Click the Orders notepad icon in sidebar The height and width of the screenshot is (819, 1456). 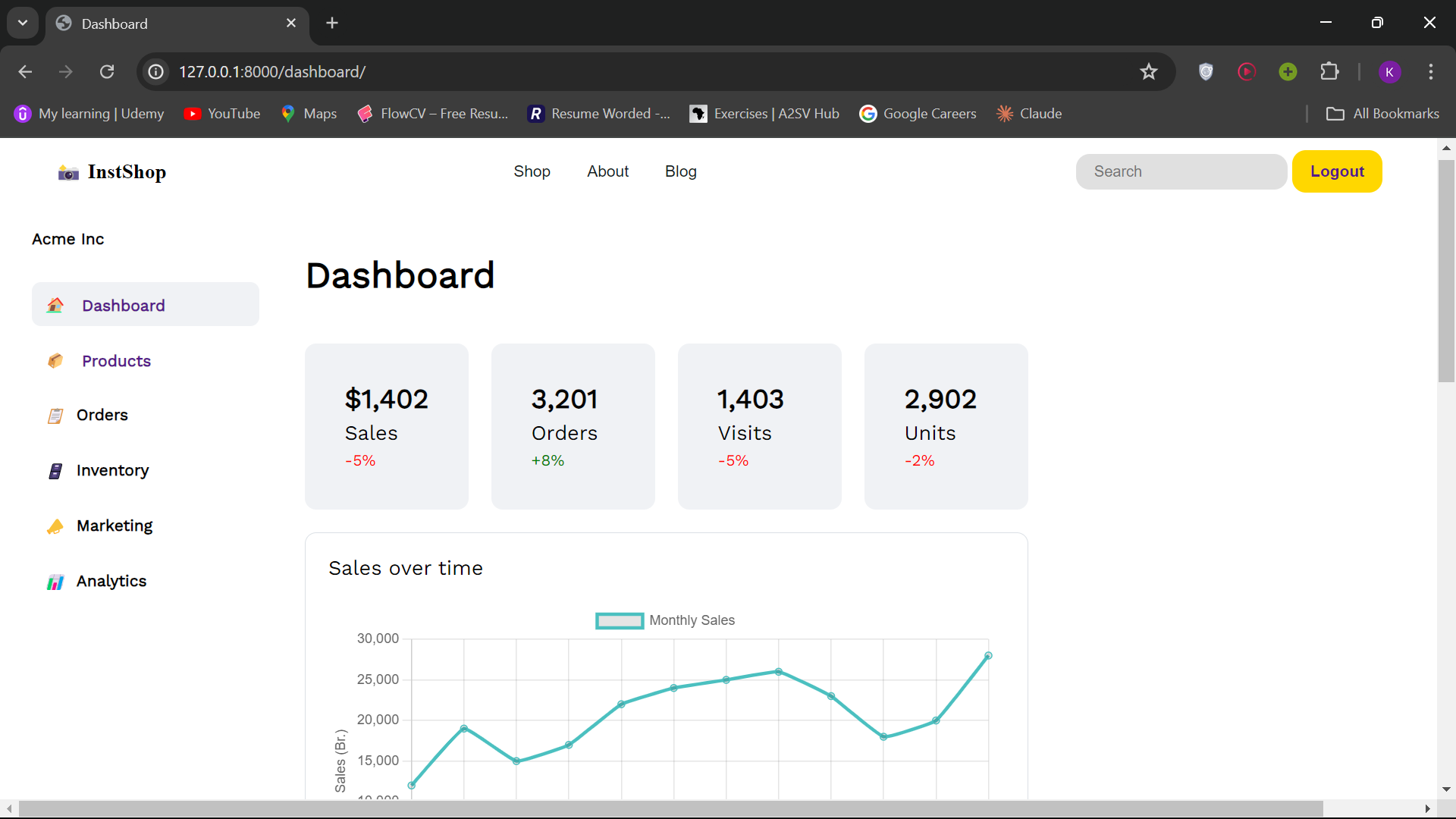(x=55, y=416)
